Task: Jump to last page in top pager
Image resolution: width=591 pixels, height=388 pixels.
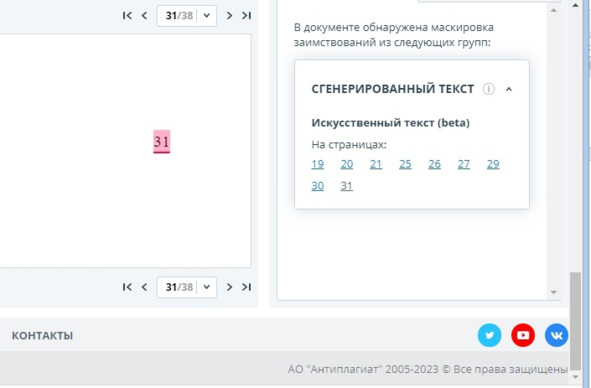Action: click(247, 15)
